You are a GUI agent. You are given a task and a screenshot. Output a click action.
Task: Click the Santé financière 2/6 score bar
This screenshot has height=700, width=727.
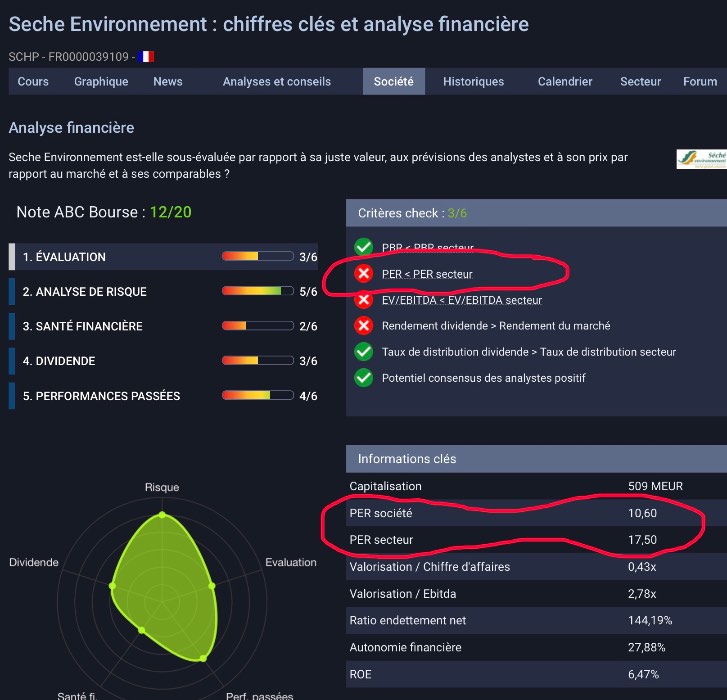258,325
